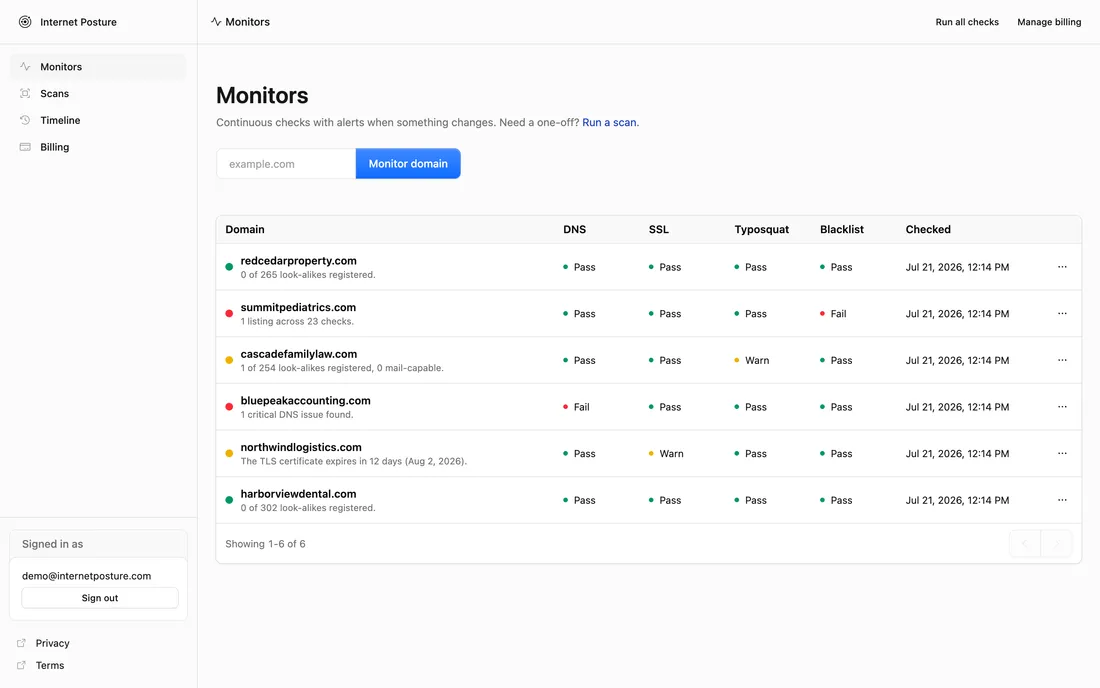Click '1 critical DNS issue found.' note

(297, 414)
